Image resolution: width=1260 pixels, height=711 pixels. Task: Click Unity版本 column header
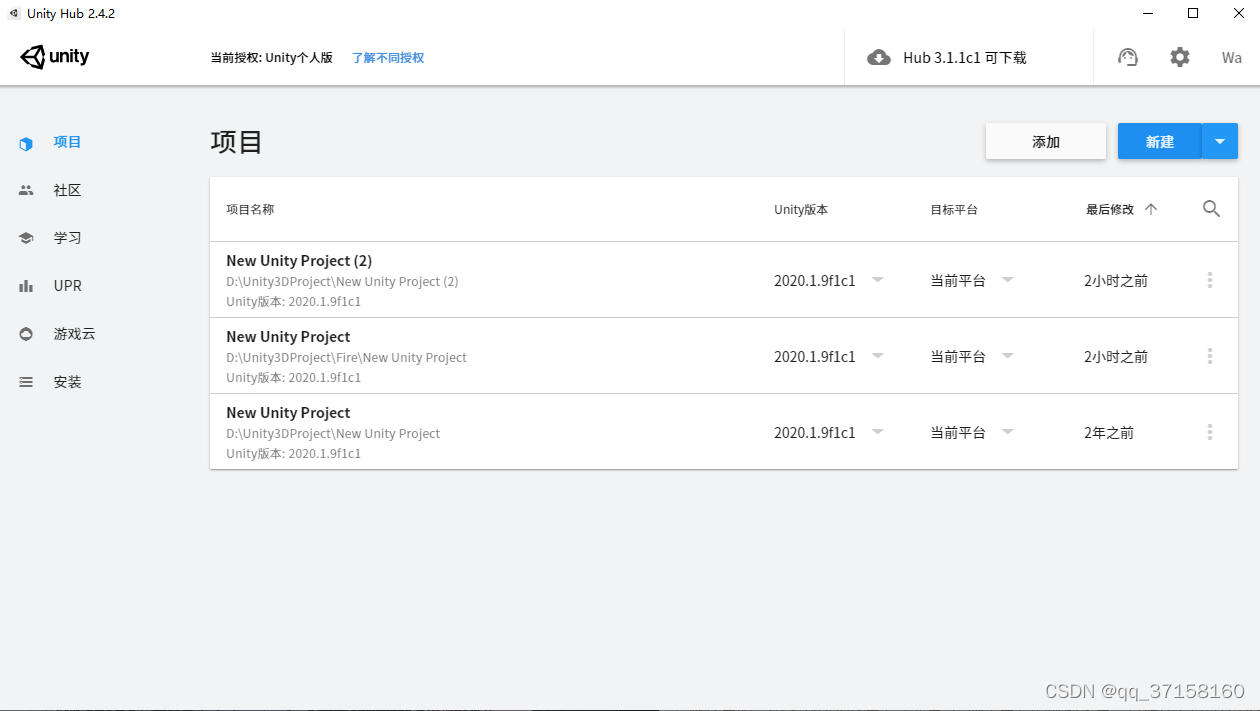[801, 209]
